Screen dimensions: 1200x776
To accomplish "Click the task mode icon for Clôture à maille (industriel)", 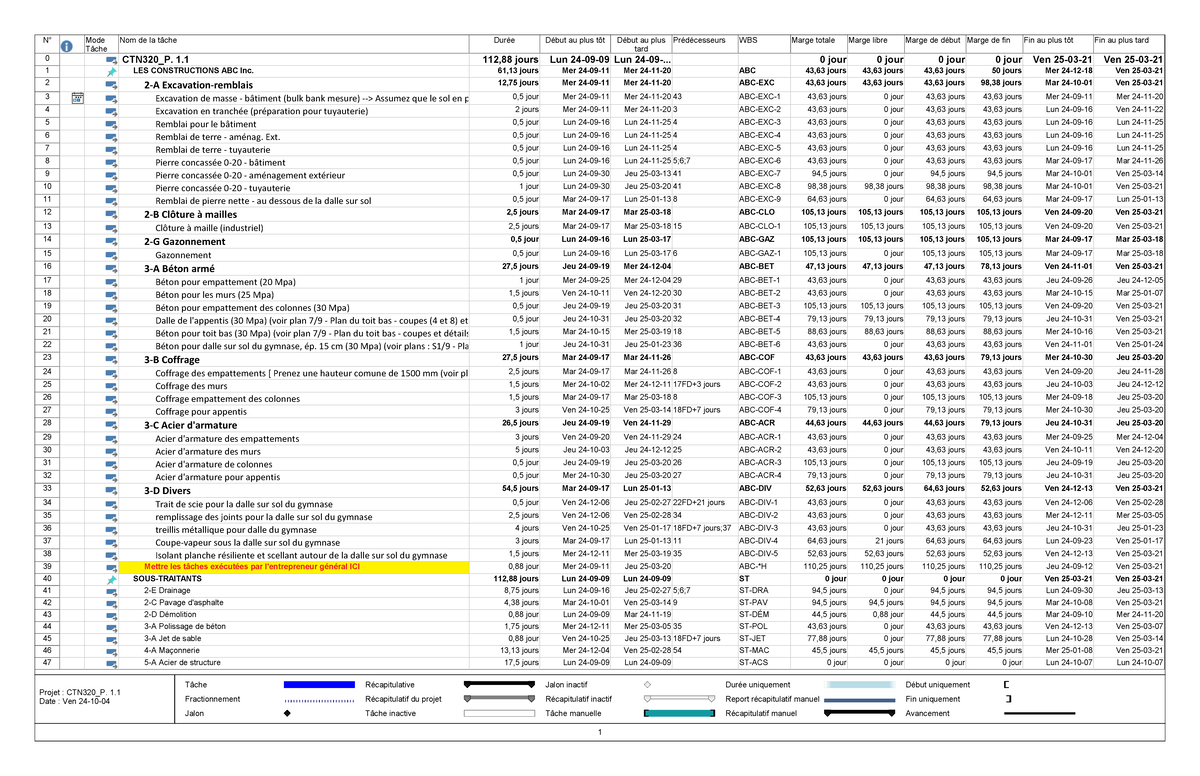I will 111,228.
